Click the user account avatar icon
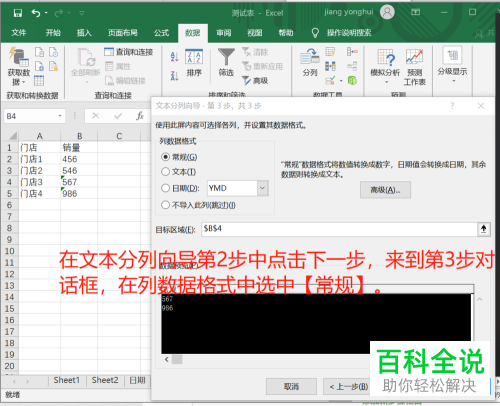Screen dimensions: 500x406 387,12
